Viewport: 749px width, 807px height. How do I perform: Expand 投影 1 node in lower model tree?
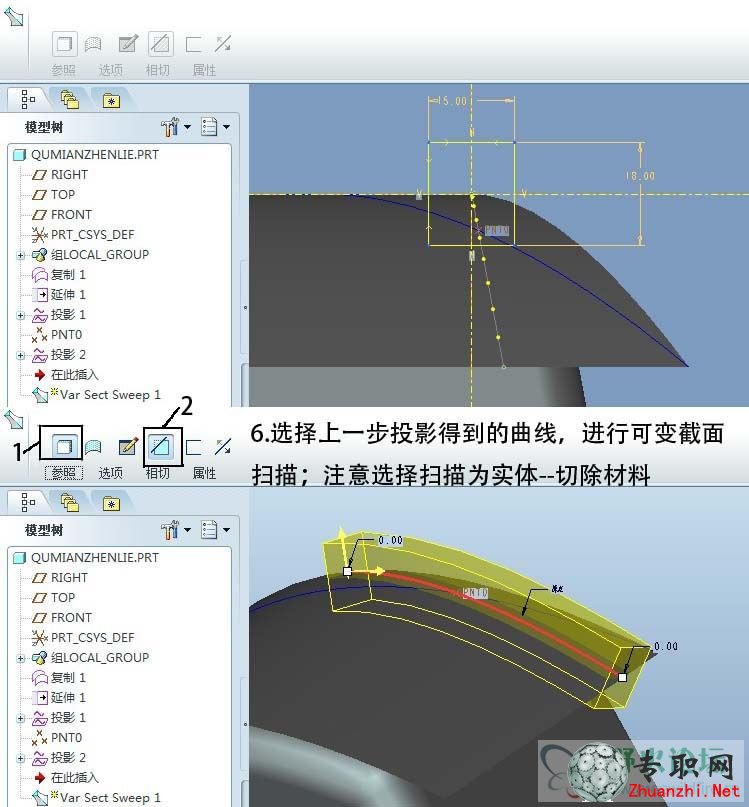(21, 718)
